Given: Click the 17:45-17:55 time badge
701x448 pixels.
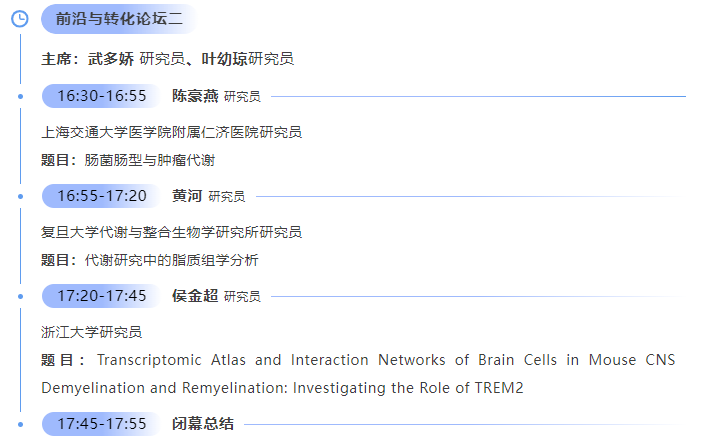Looking at the screenshot, I should click(x=102, y=424).
